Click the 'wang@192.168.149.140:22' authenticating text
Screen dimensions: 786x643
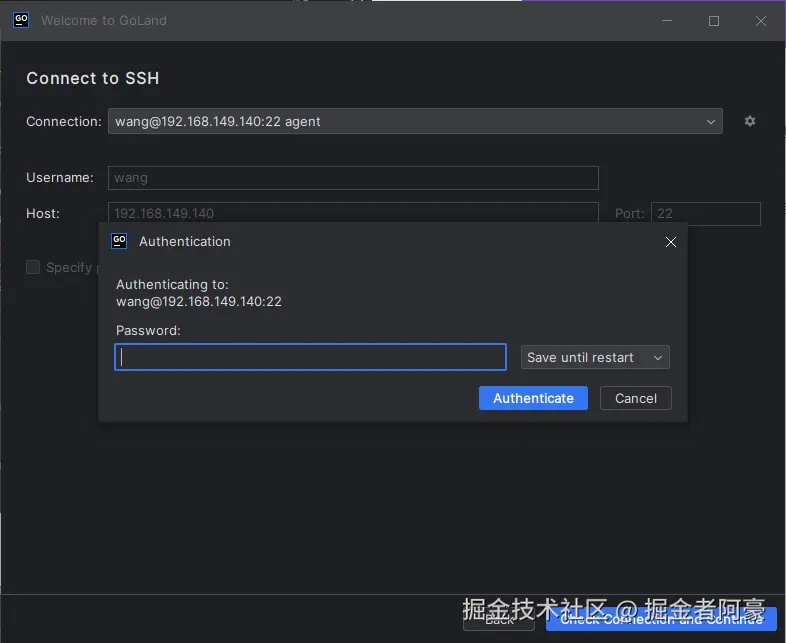coord(199,302)
